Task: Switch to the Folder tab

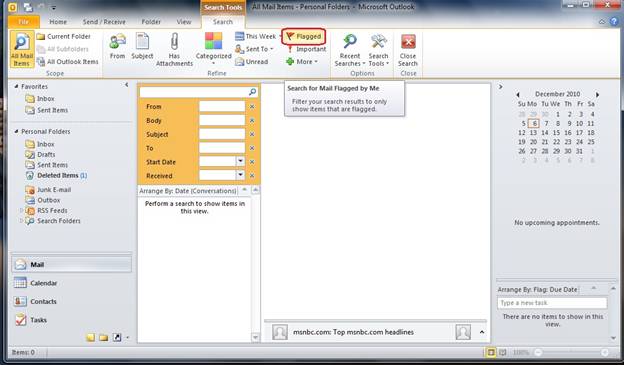Action: tap(151, 22)
